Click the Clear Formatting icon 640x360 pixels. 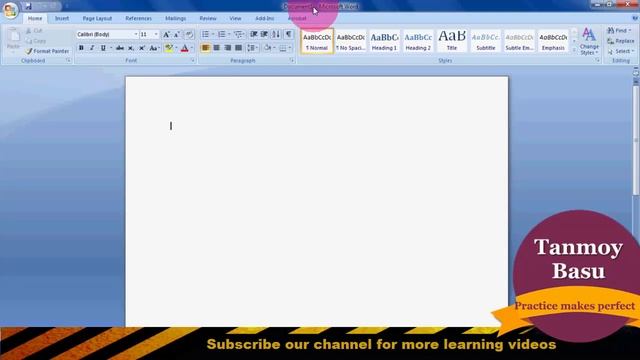[189, 35]
